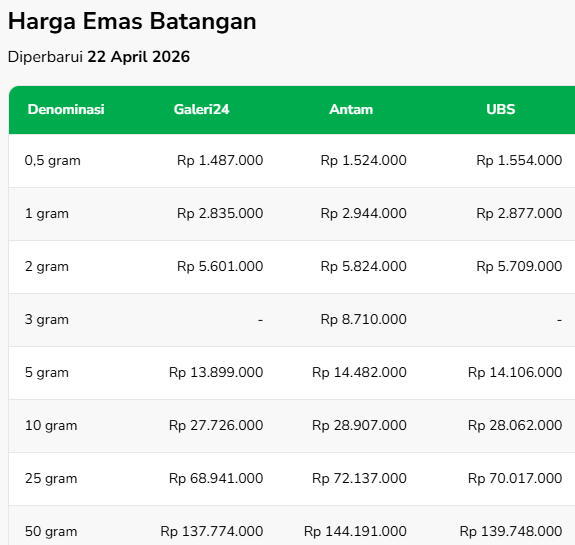Screen dimensions: 575x545
Task: Click the Antam column header
Action: click(351, 109)
